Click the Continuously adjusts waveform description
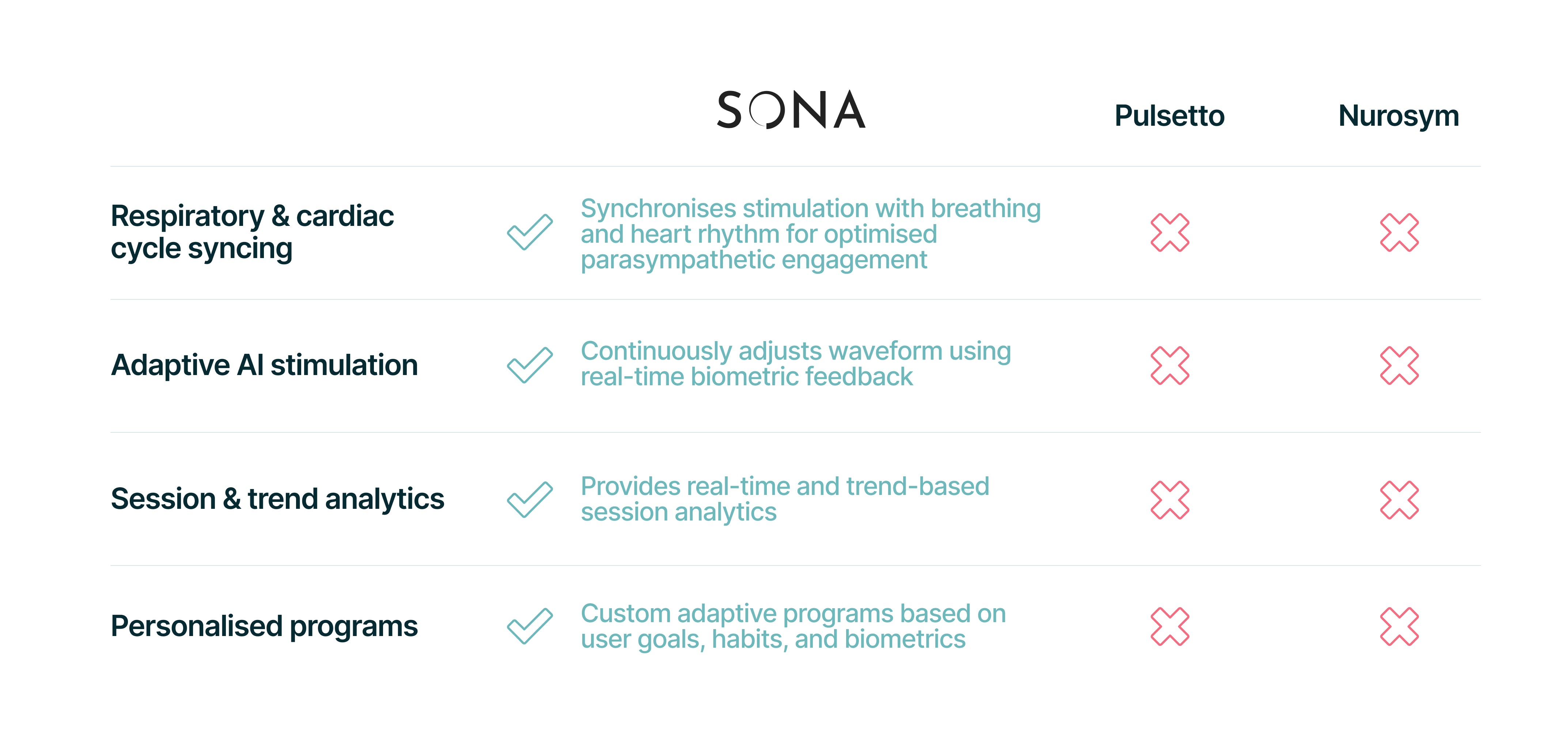Screen dimensions: 1568x753 pyautogui.click(x=796, y=364)
